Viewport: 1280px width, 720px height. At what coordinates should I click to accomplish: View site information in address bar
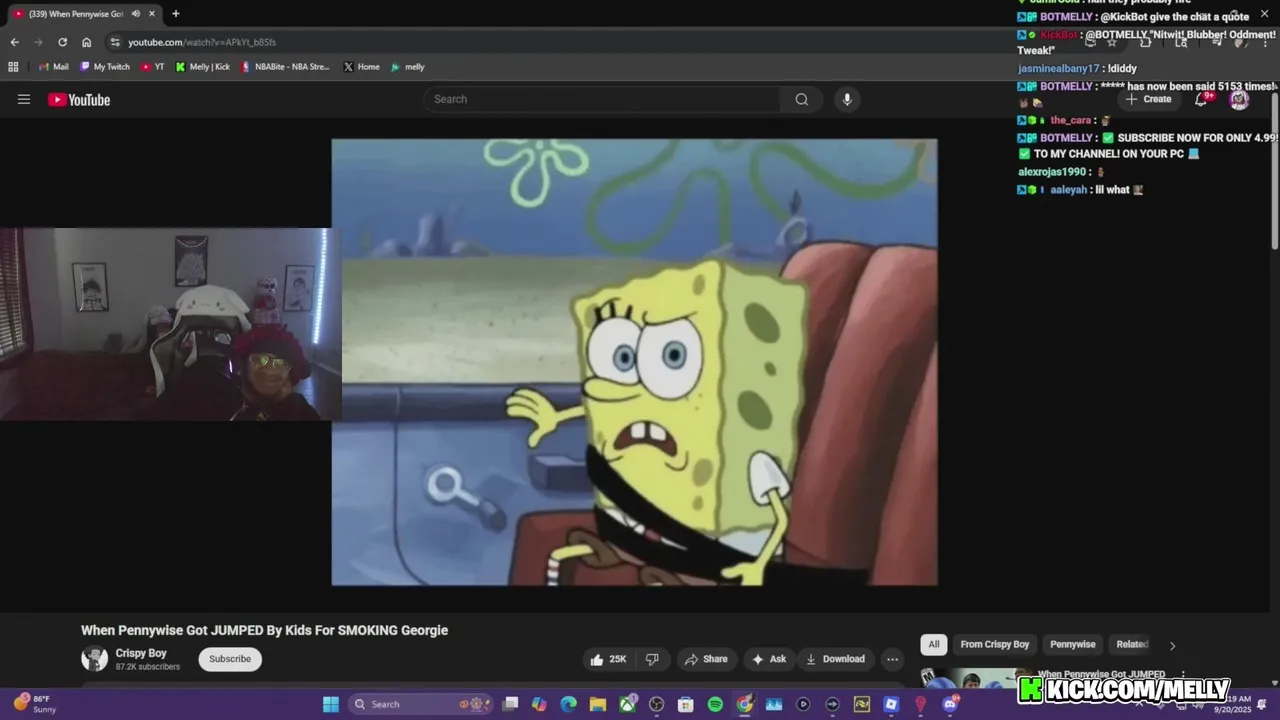point(115,42)
